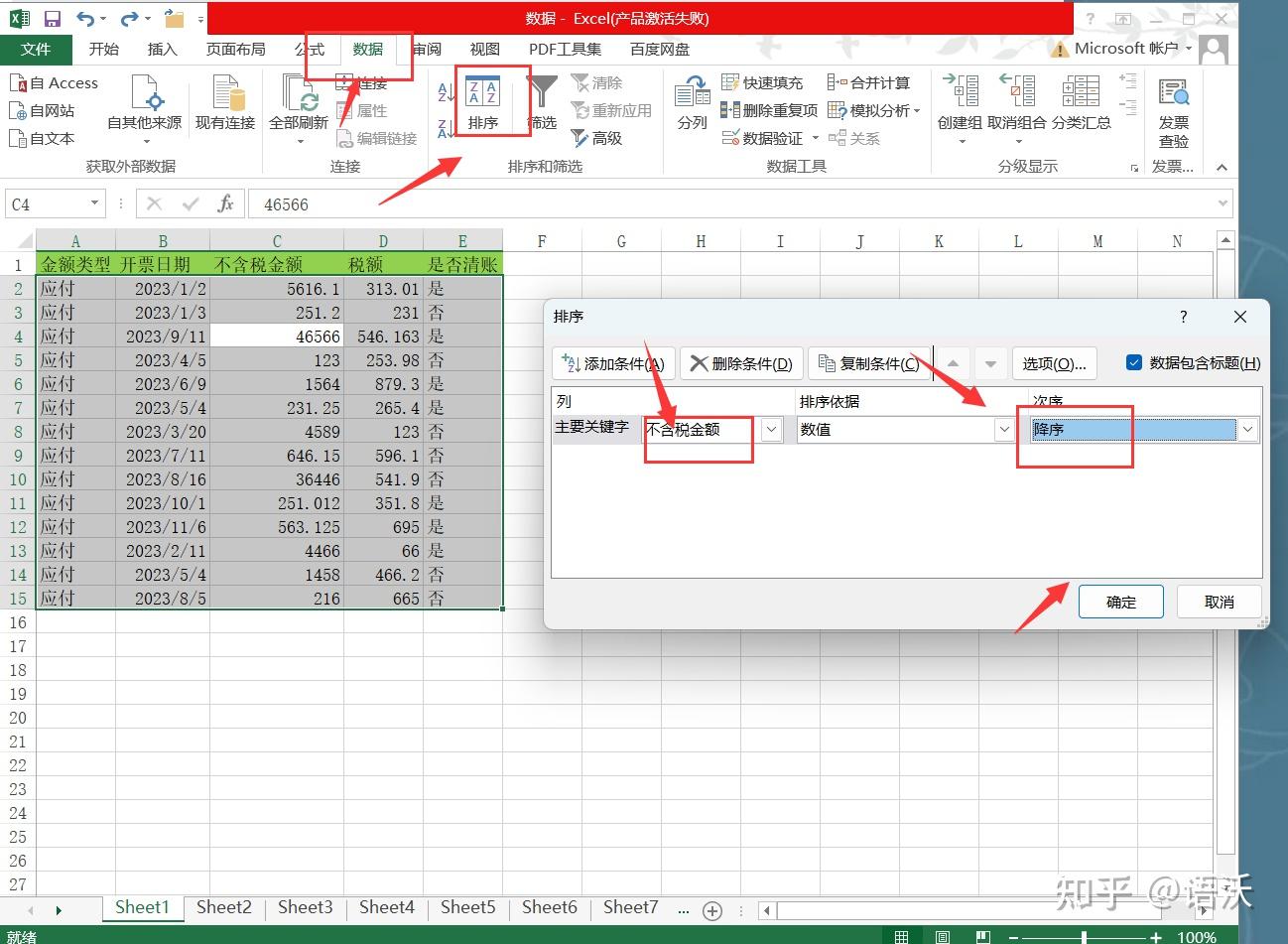Select the Sheet3 worksheet tab

305,907
